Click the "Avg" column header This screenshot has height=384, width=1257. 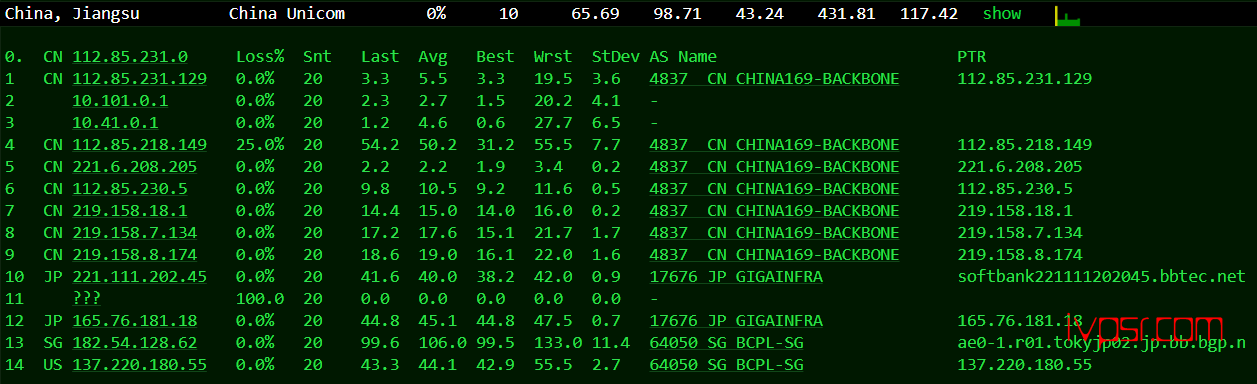tap(433, 57)
